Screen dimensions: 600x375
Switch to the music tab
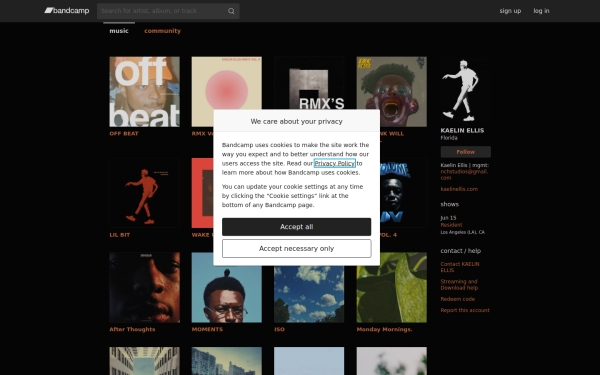(x=119, y=31)
